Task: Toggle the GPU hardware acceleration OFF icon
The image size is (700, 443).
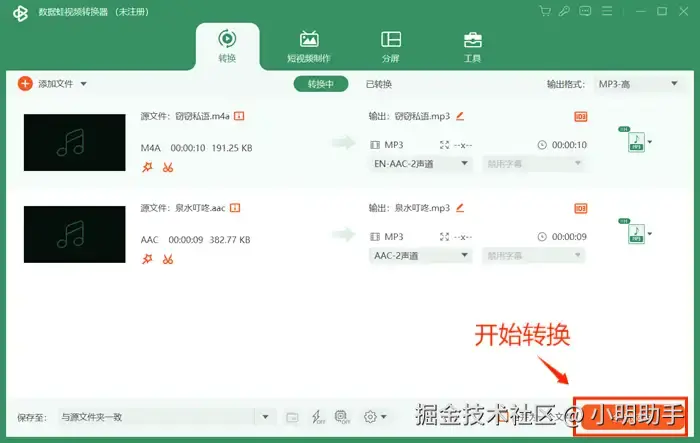Action: point(342,417)
